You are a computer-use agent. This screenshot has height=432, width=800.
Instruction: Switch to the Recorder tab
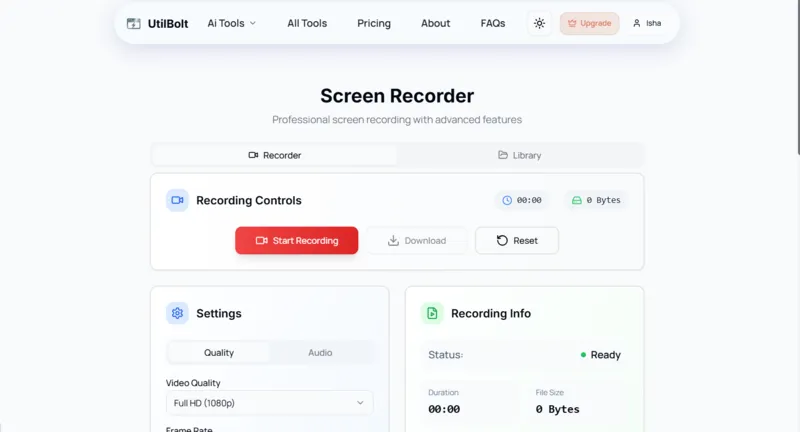click(274, 155)
